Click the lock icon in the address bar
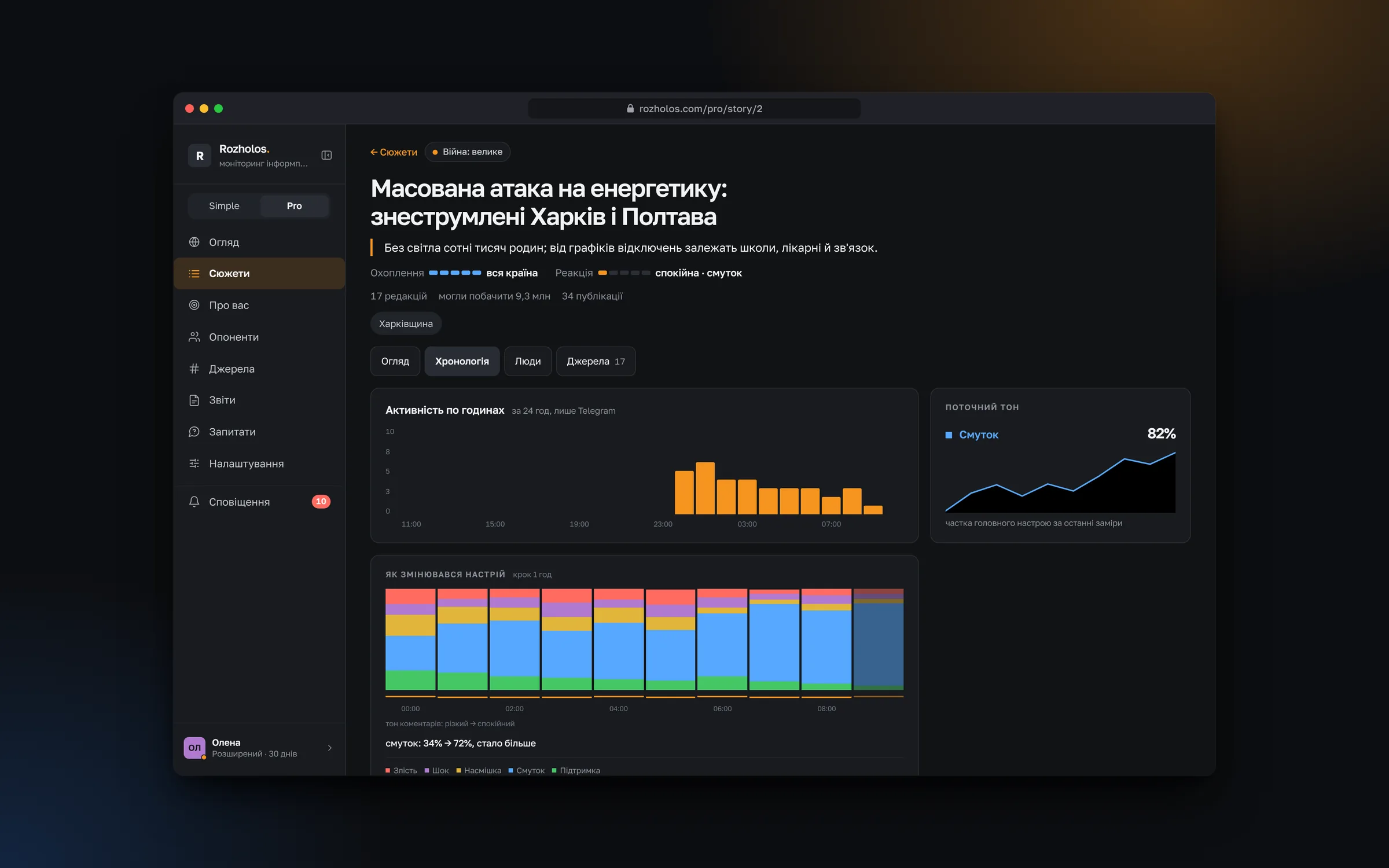Image resolution: width=1389 pixels, height=868 pixels. (630, 109)
